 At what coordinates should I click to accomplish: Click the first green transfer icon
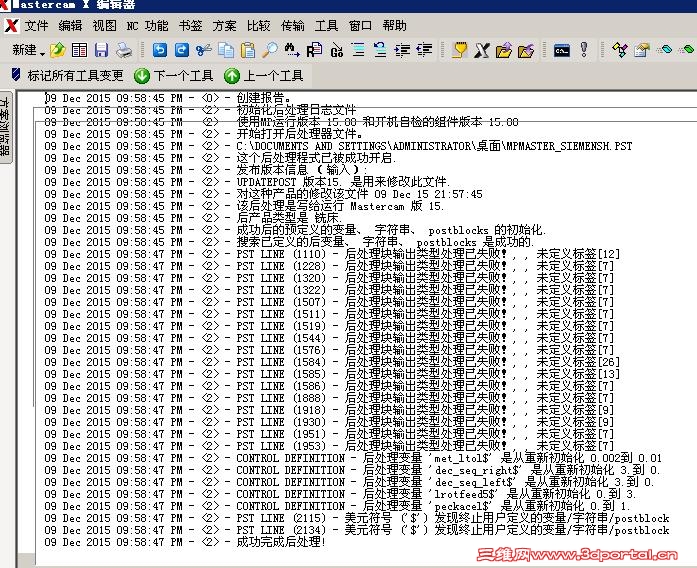point(664,49)
